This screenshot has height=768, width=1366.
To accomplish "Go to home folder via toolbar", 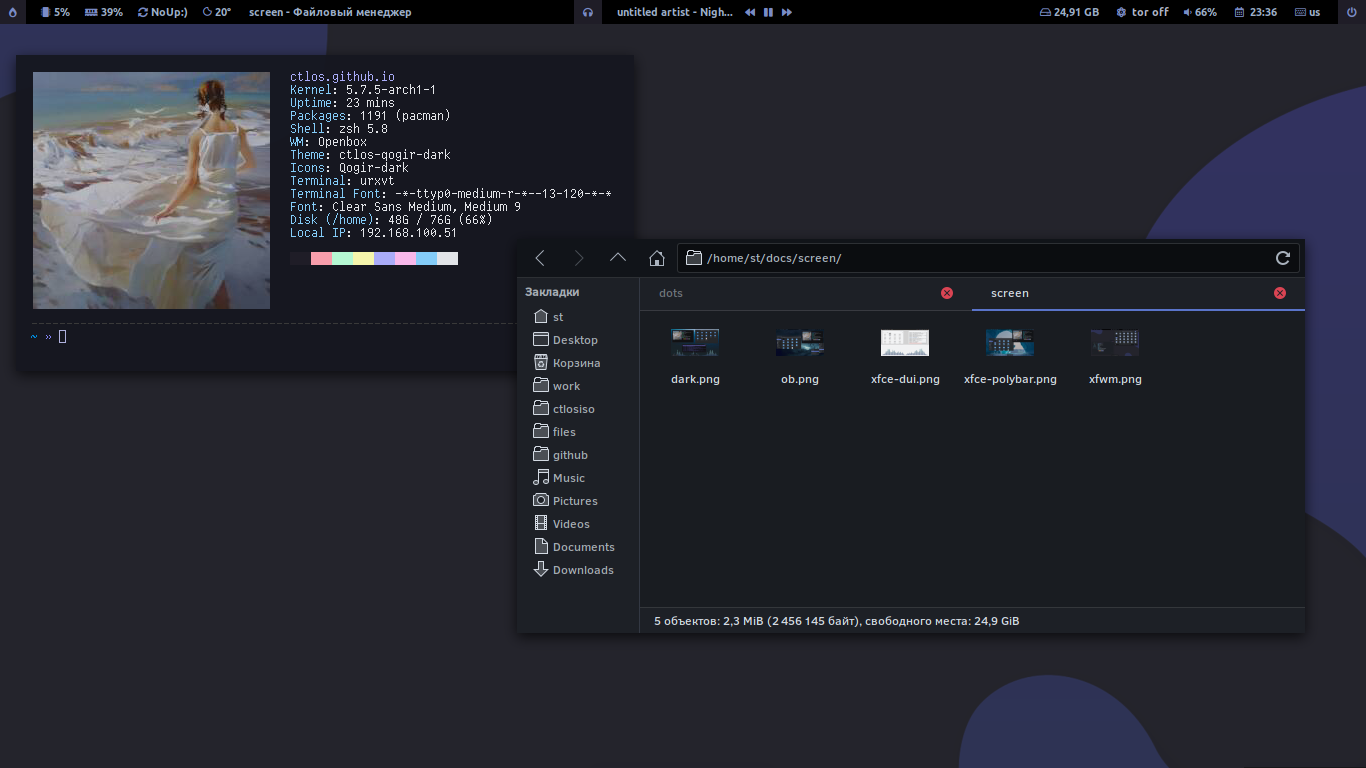I will [657, 258].
